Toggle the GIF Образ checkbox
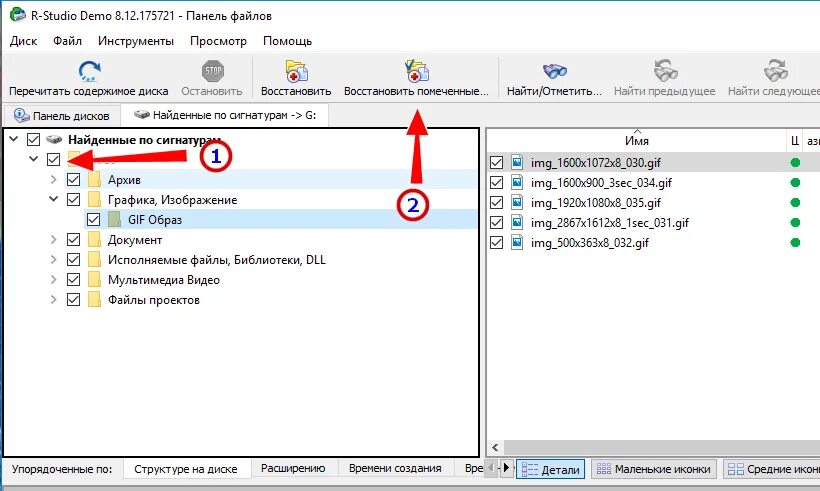 point(93,220)
